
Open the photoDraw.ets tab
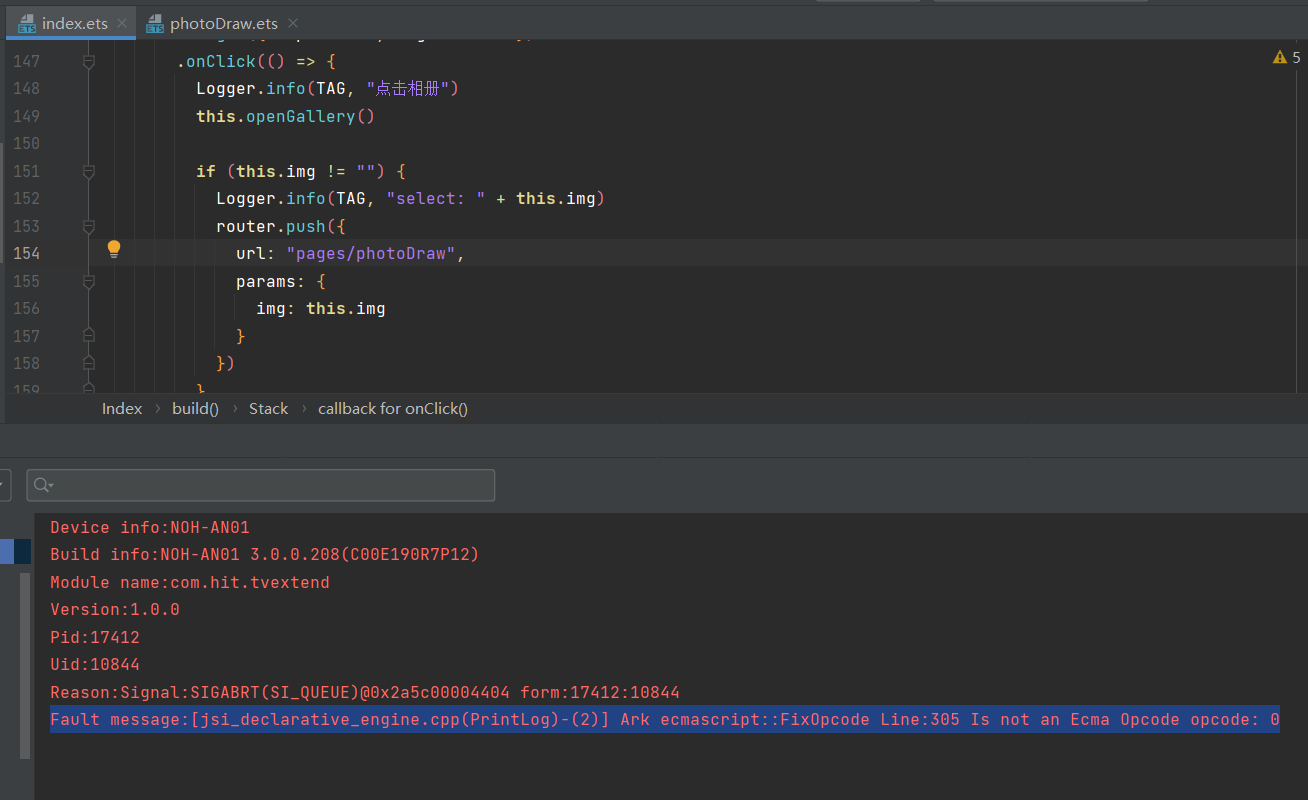tap(224, 23)
